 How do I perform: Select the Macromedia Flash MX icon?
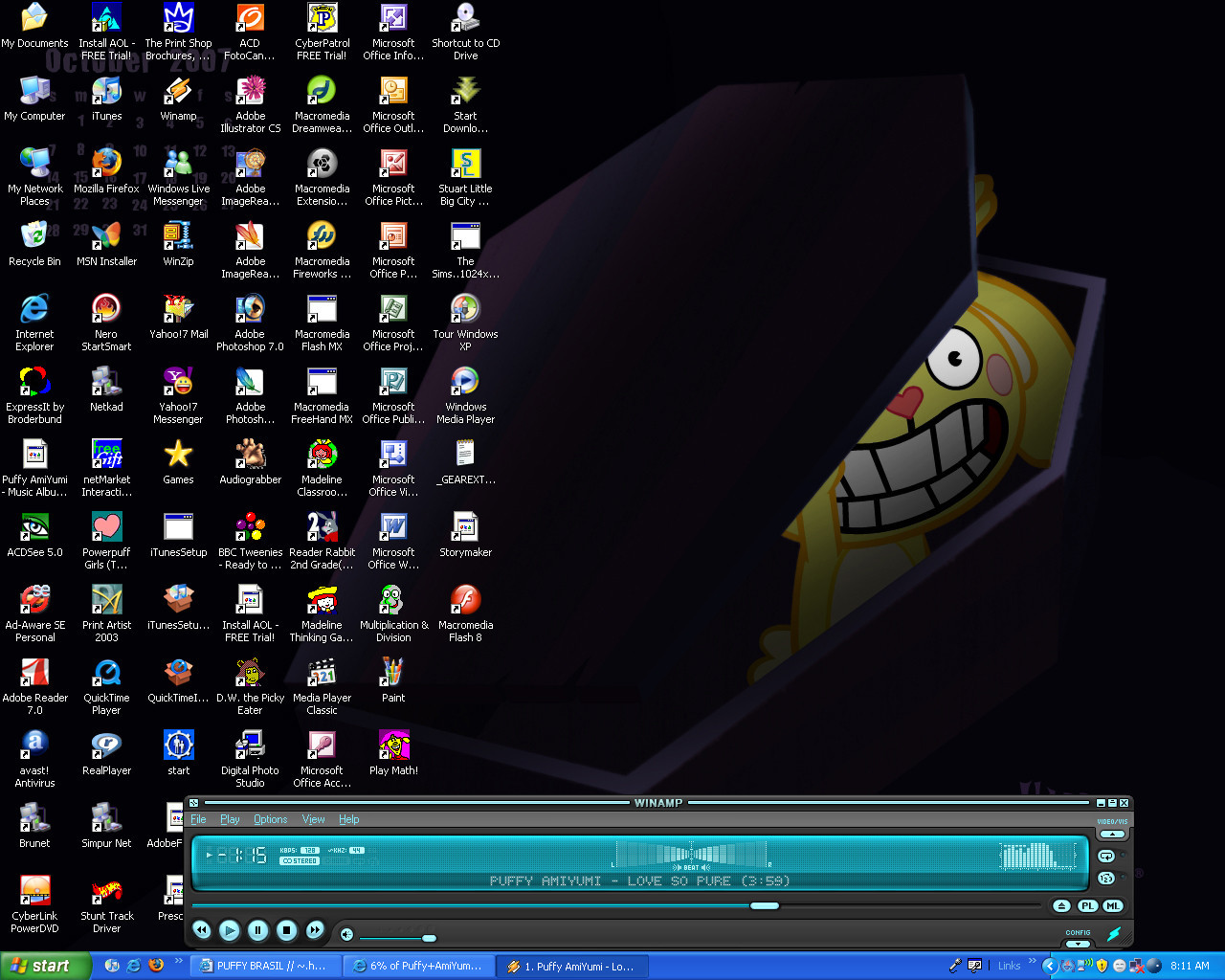coord(322,323)
